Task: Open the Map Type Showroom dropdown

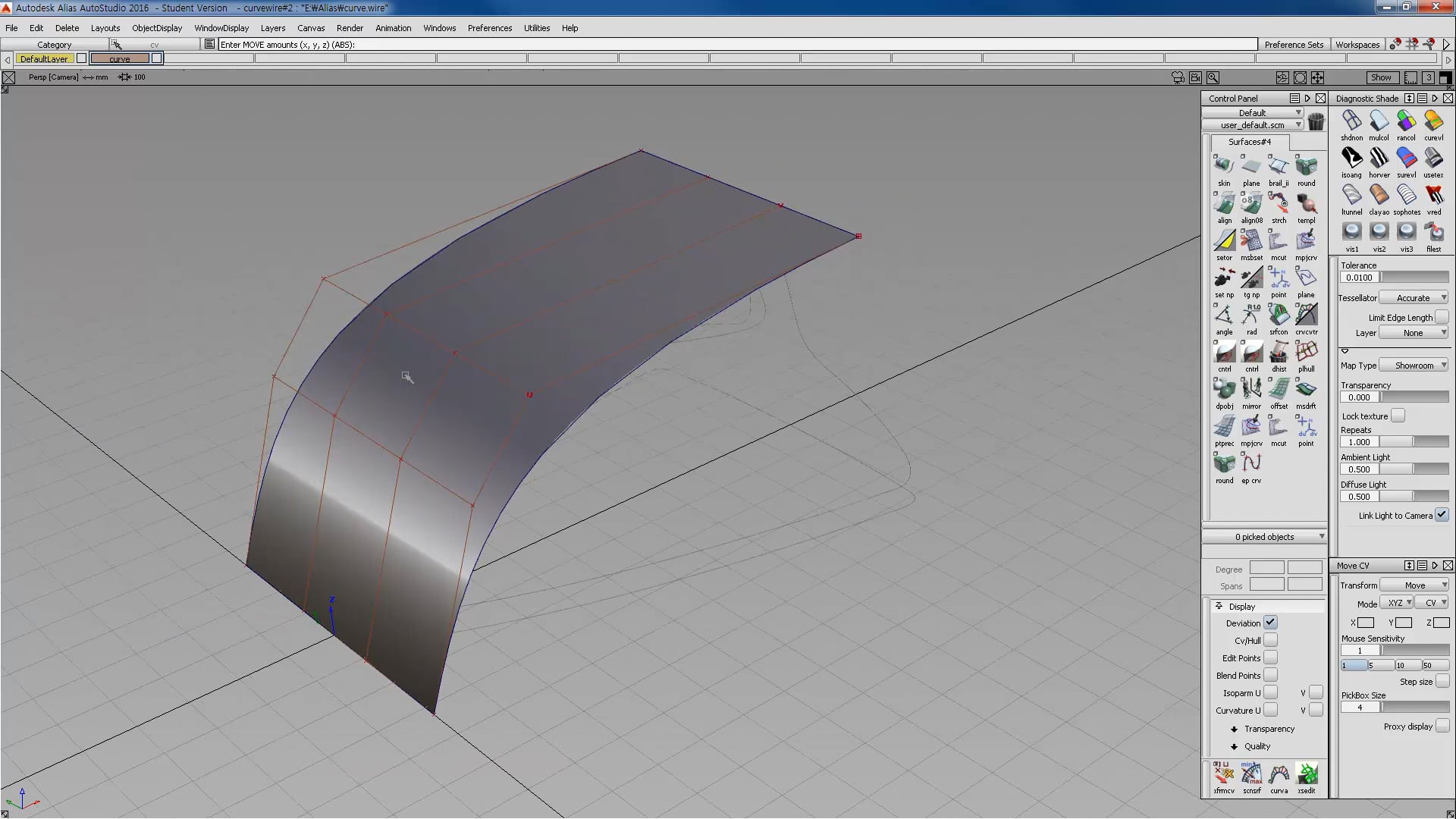Action: pyautogui.click(x=1414, y=366)
